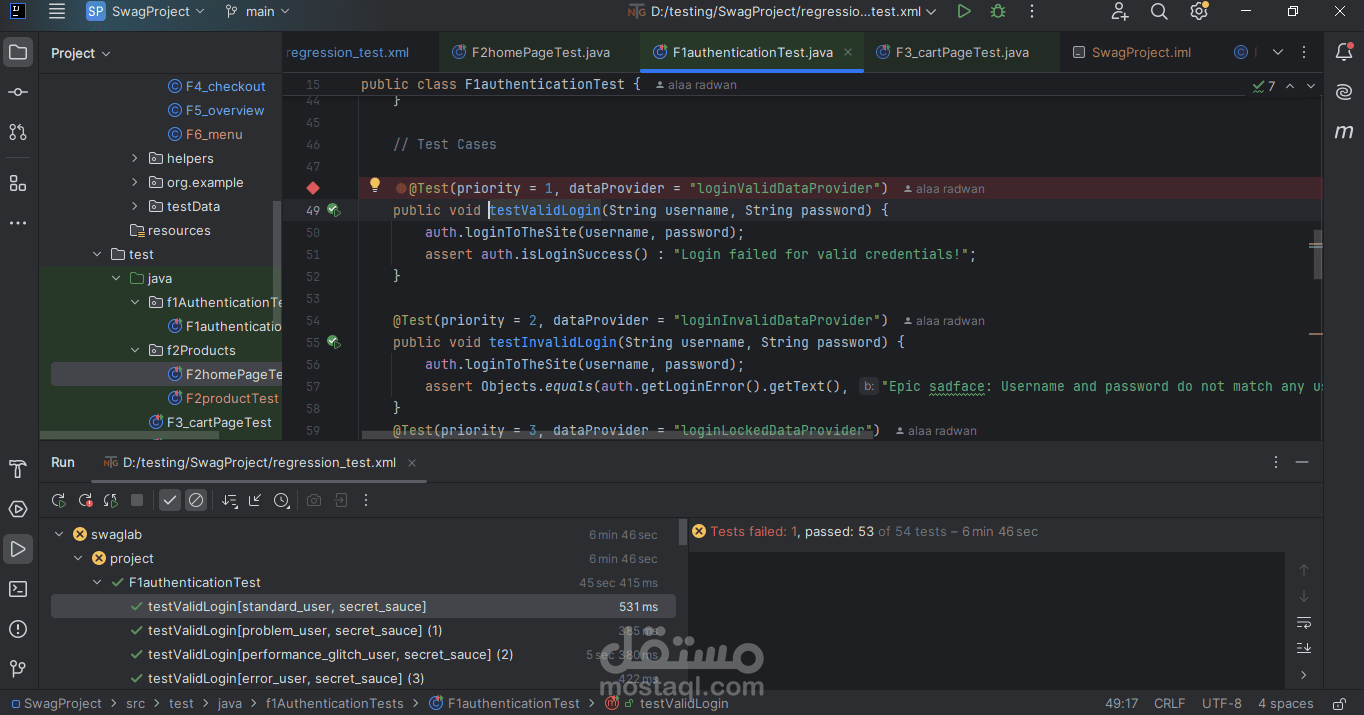This screenshot has height=715, width=1364.
Task: Open F6_menu in project tree
Action: 206,134
